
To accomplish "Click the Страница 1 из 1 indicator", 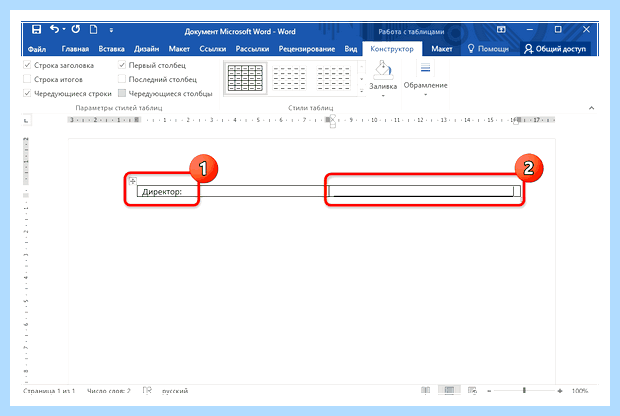I will 49,391.
